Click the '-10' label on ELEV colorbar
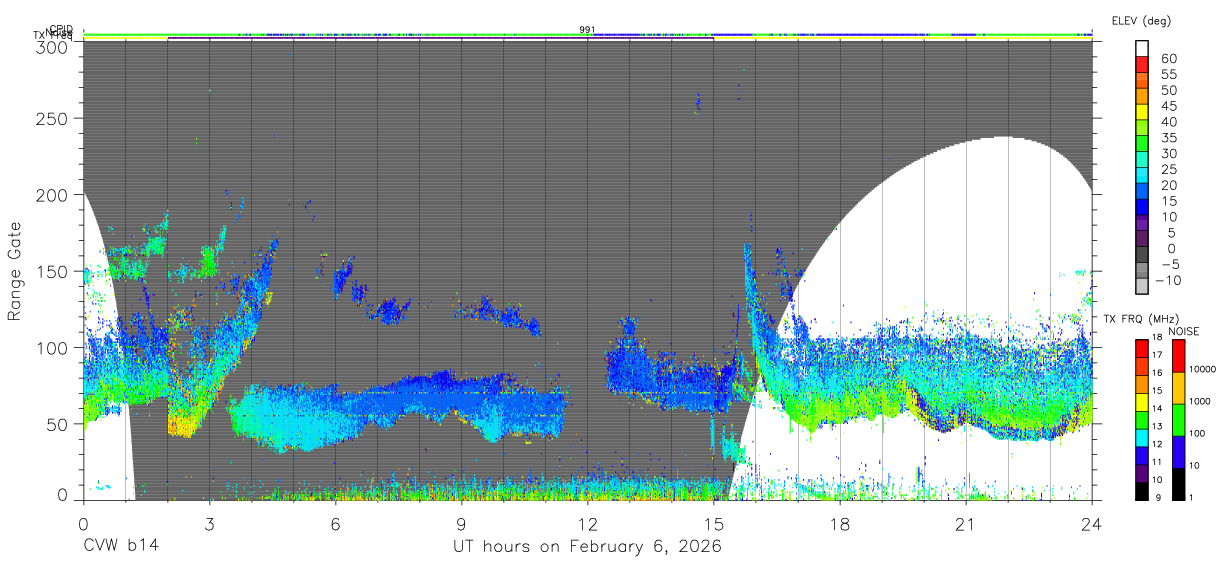The height and width of the screenshot is (567, 1228). point(1166,281)
